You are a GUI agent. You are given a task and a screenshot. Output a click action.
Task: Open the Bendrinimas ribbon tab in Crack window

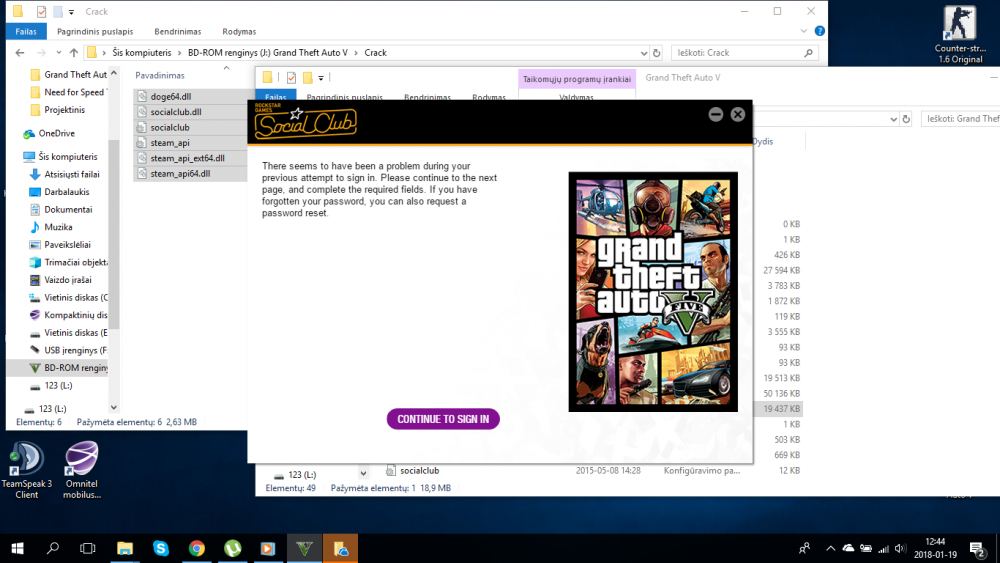coord(177,31)
